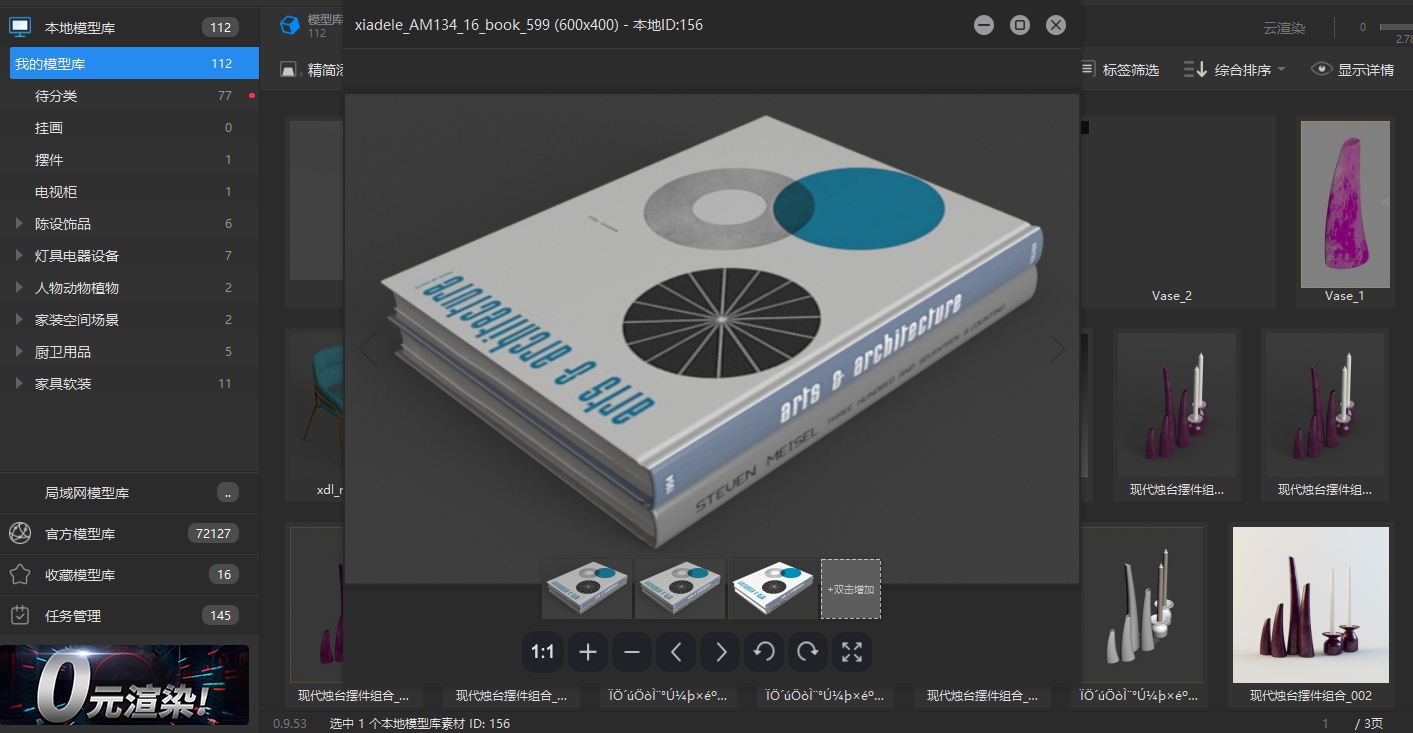
Task: Click the 云渲染 button
Action: point(1284,28)
